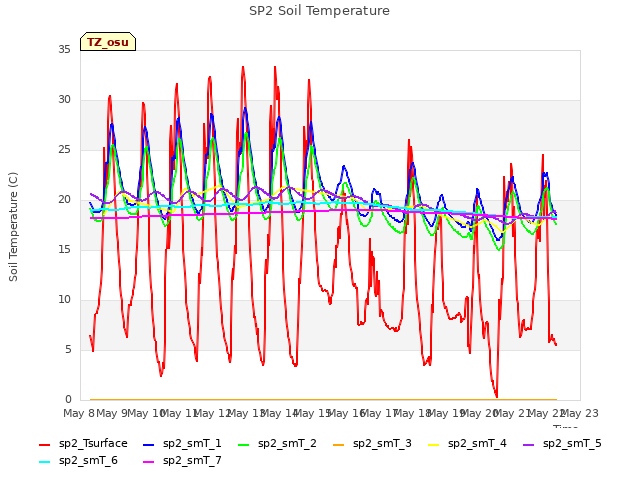The image size is (640, 480).
Task: Toggle the sp2_smT_1 legend entry
Action: click(x=182, y=443)
